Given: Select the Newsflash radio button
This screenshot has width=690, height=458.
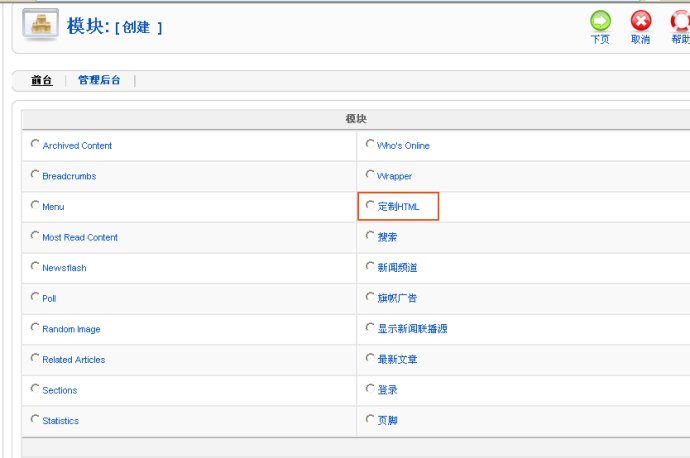Looking at the screenshot, I should 35,266.
